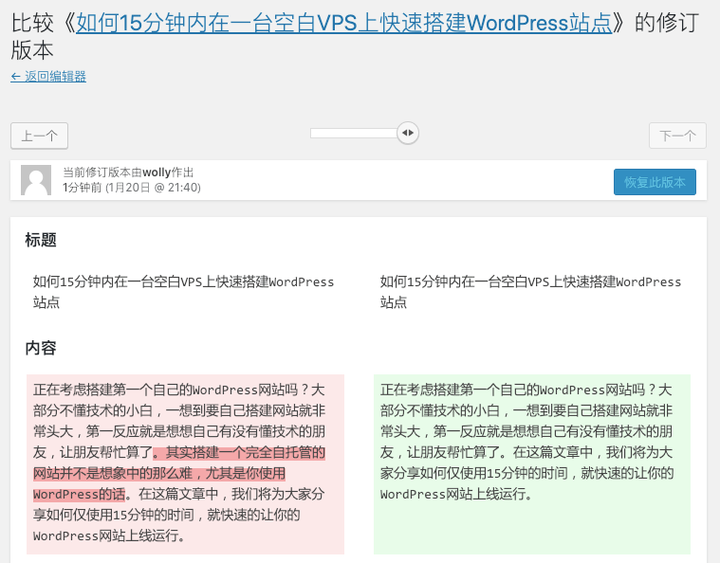Click the timestamp 1分钟前 (1月20日 @ 21:40)
Image resolution: width=720 pixels, height=563 pixels.
click(x=132, y=187)
